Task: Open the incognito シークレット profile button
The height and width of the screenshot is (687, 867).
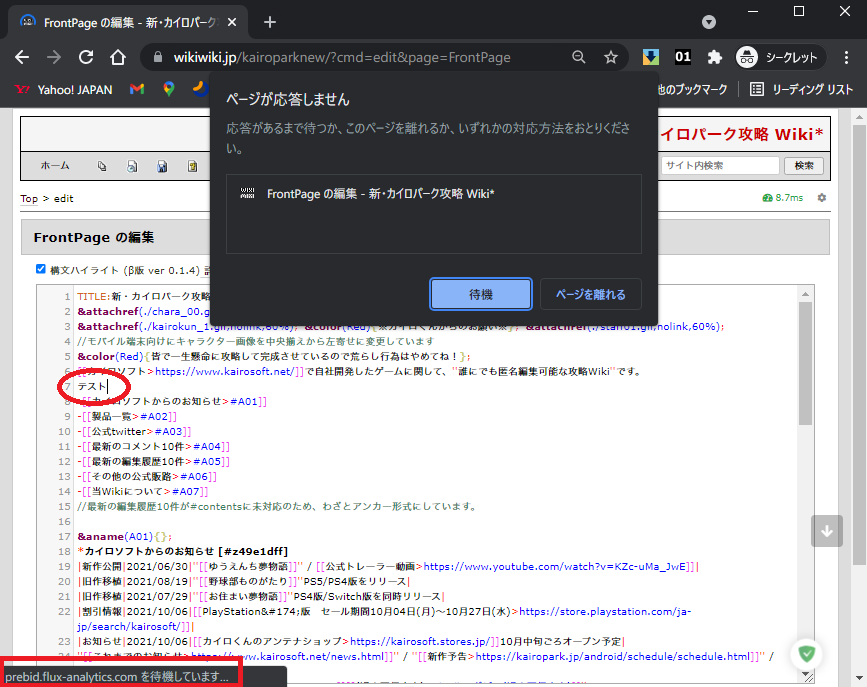Action: pyautogui.click(x=780, y=57)
